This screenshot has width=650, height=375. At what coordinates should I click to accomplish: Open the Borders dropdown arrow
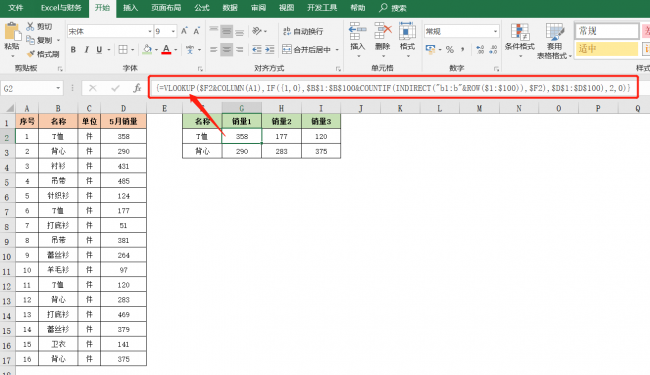point(133,50)
